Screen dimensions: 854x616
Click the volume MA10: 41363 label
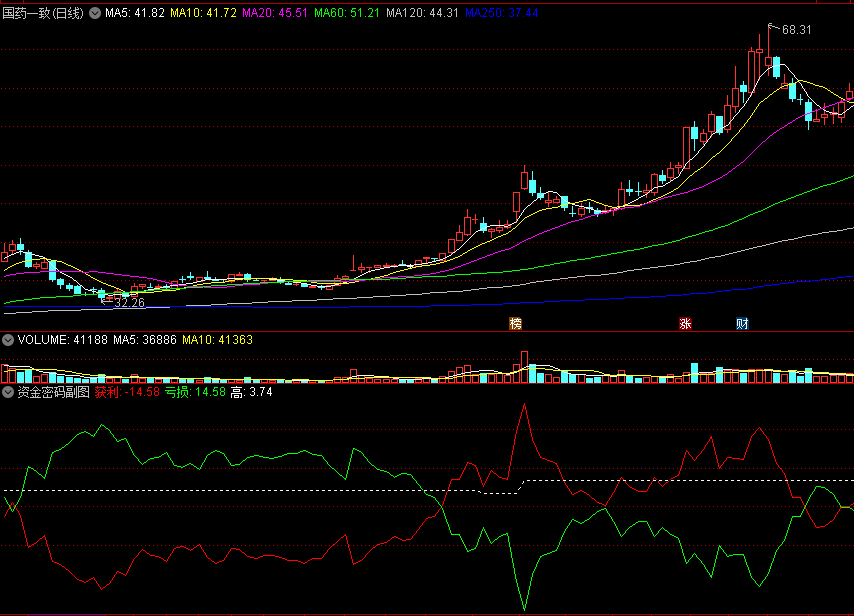[217, 340]
